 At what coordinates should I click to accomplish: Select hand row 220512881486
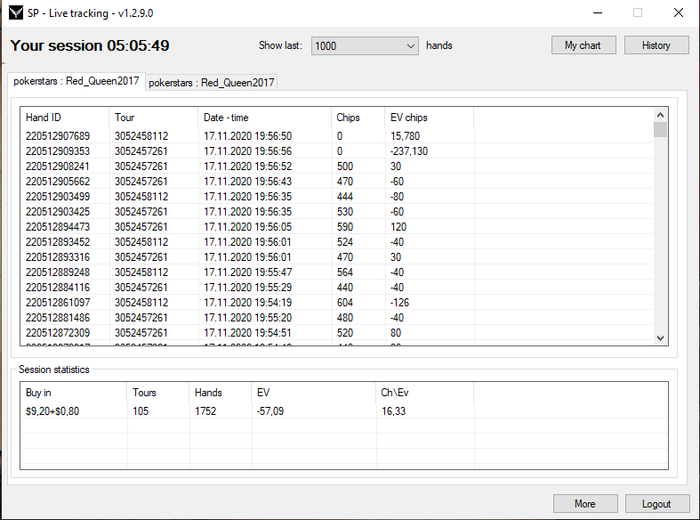click(x=337, y=318)
